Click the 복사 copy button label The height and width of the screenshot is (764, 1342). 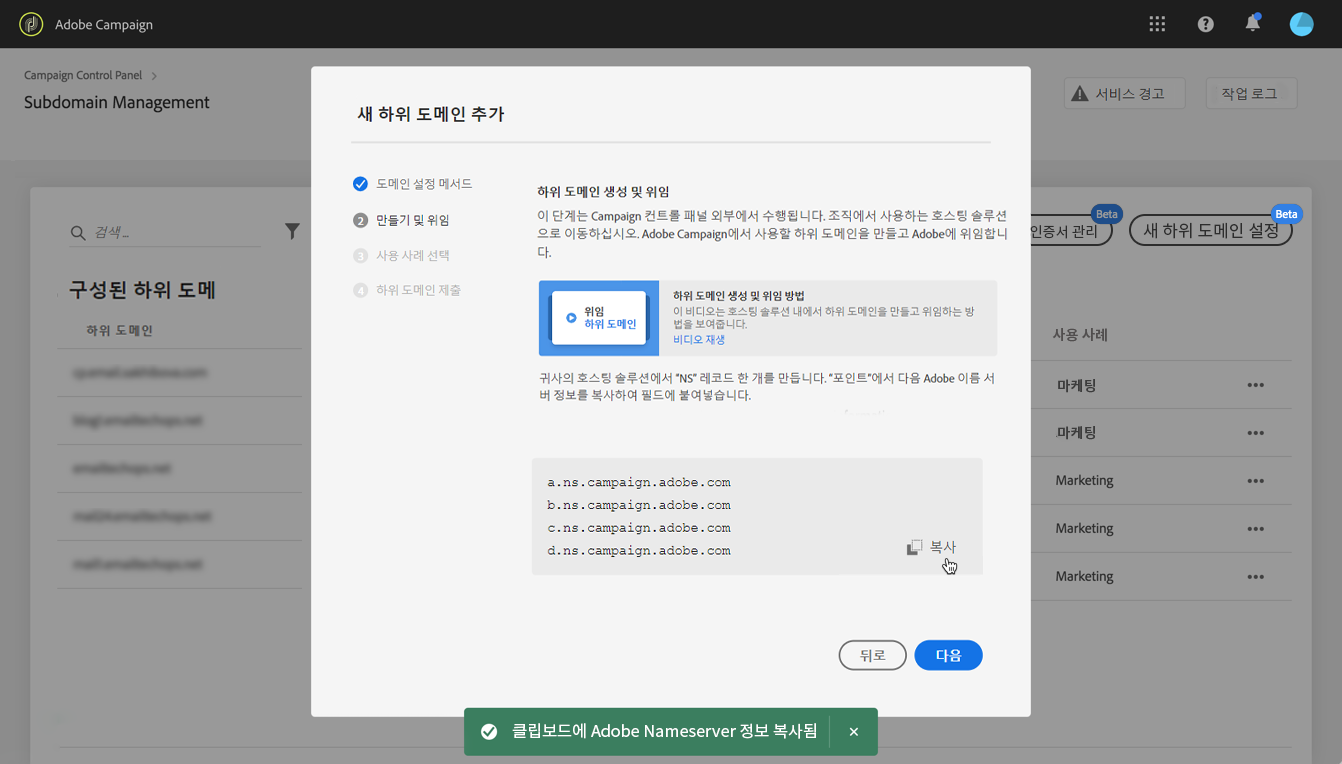click(x=943, y=547)
